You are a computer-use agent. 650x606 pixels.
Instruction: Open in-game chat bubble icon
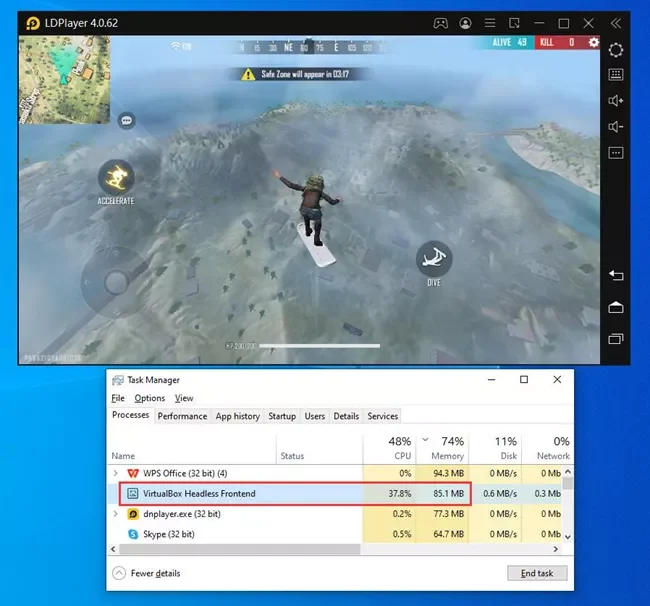[126, 121]
